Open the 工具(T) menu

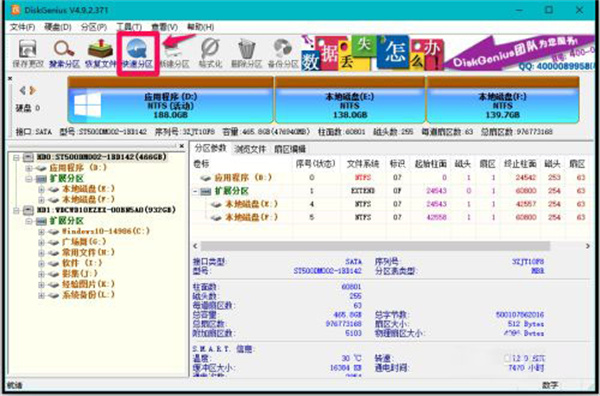[129, 27]
